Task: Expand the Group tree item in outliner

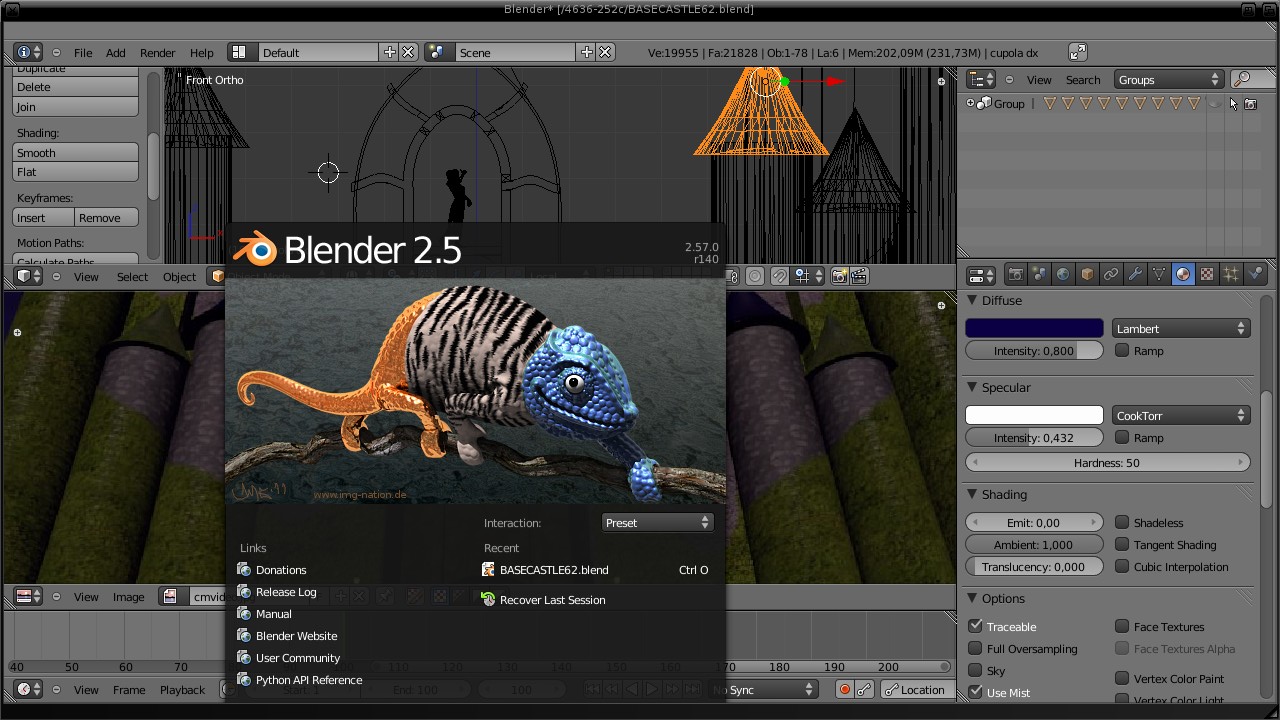Action: [970, 104]
